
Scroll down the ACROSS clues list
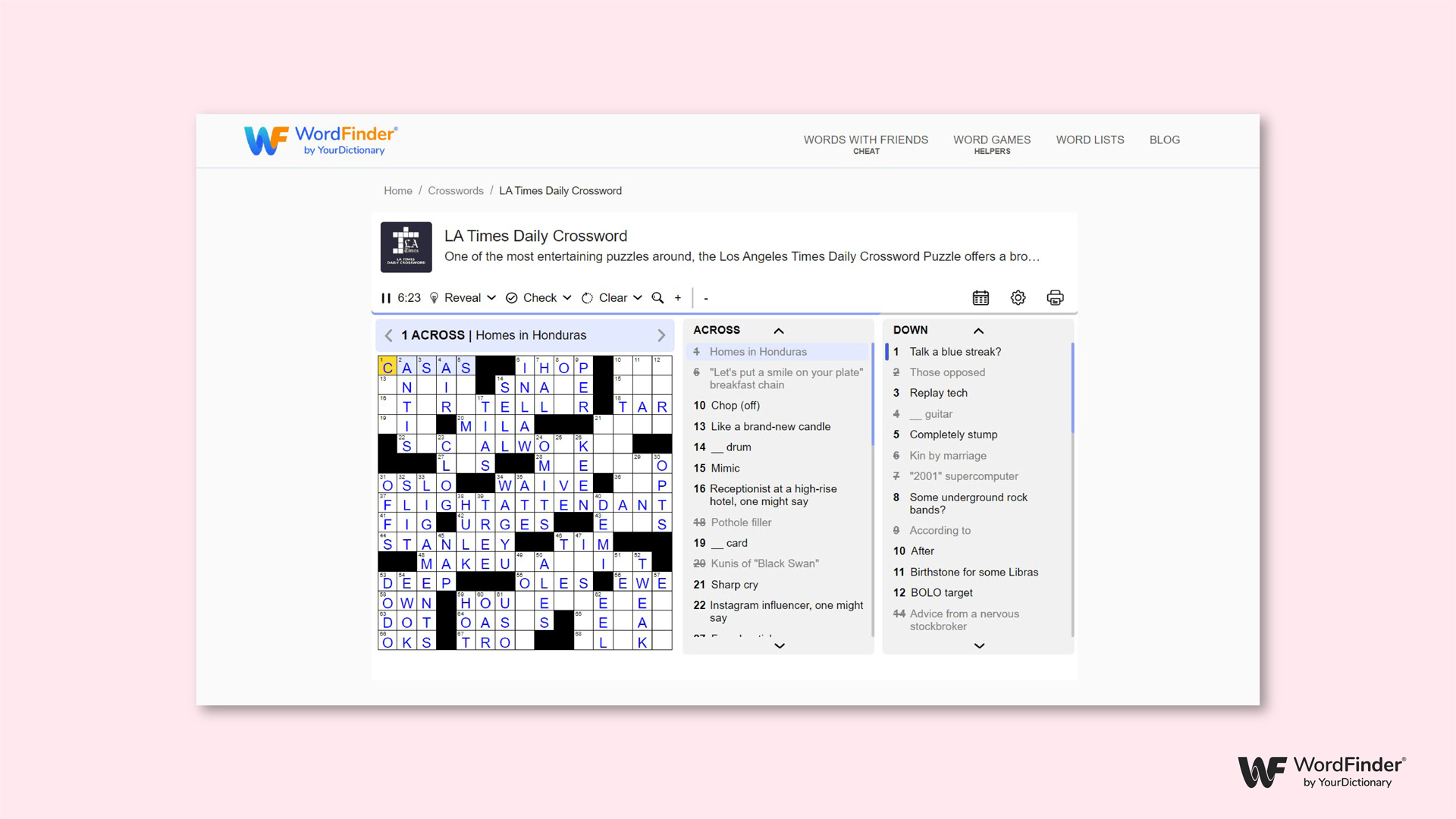pos(780,645)
